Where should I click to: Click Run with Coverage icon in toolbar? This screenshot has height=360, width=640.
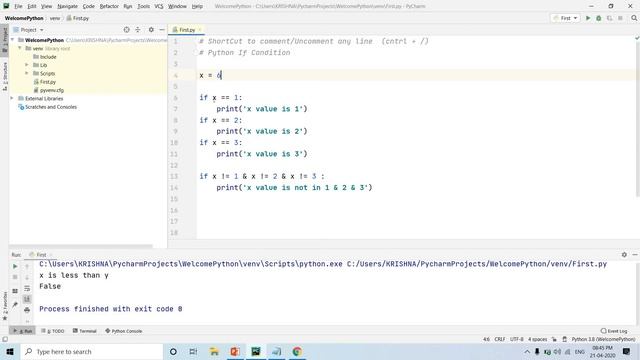point(609,18)
